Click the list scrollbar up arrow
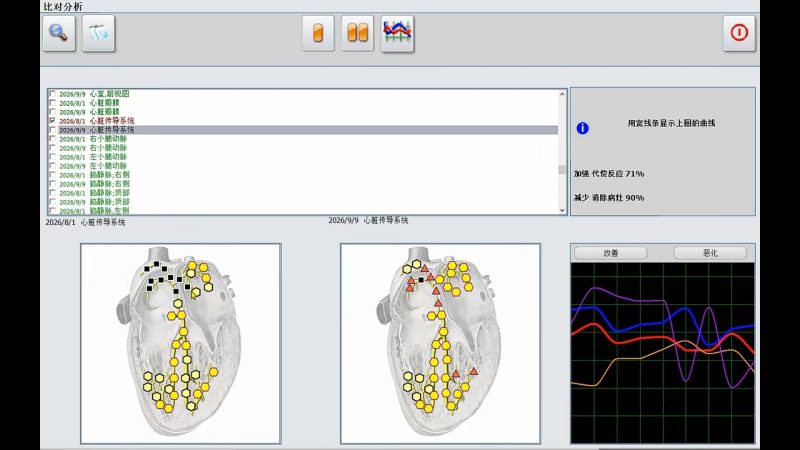800x450 pixels. pyautogui.click(x=562, y=94)
